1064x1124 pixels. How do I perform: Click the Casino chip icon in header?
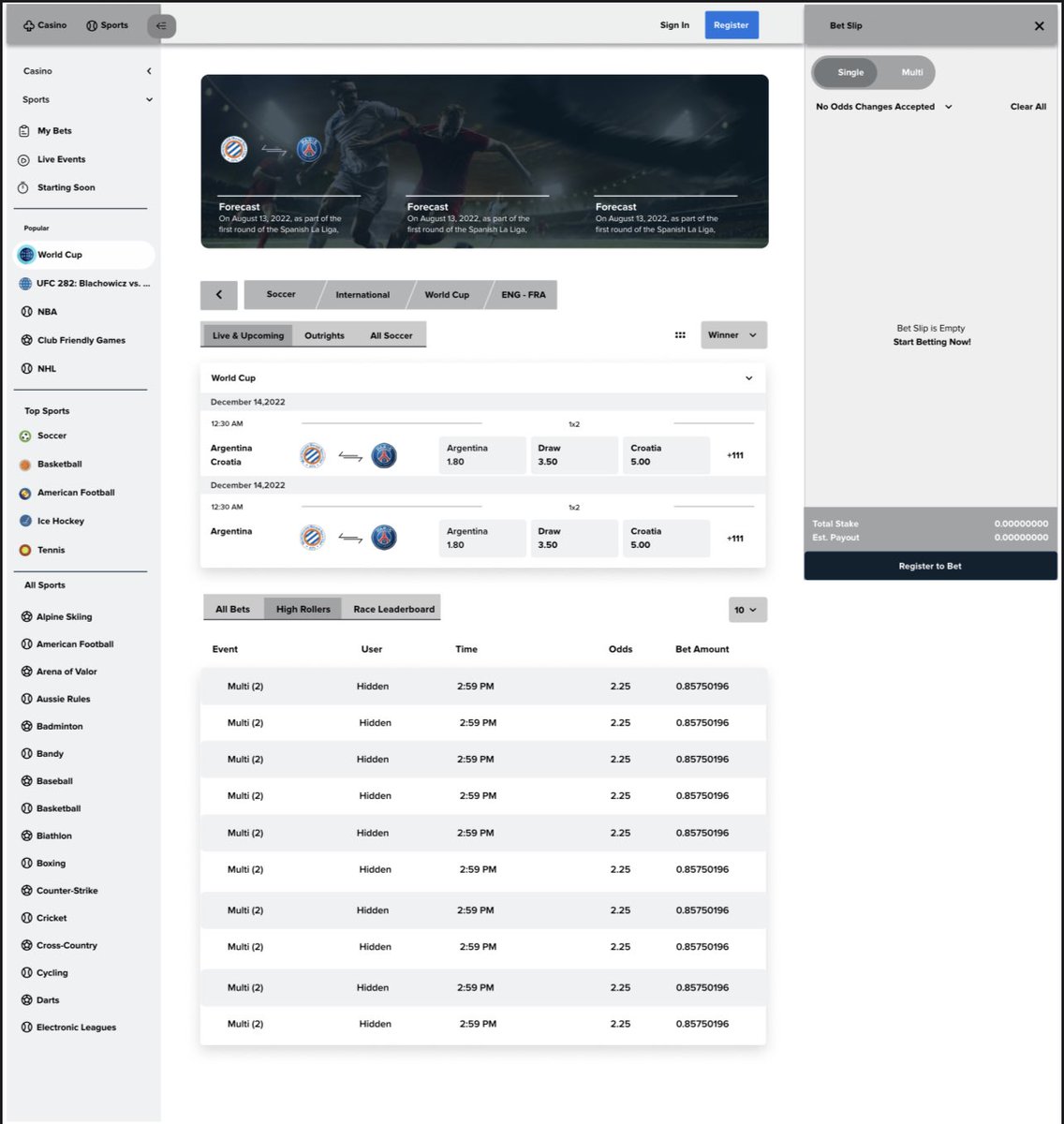pos(28,25)
